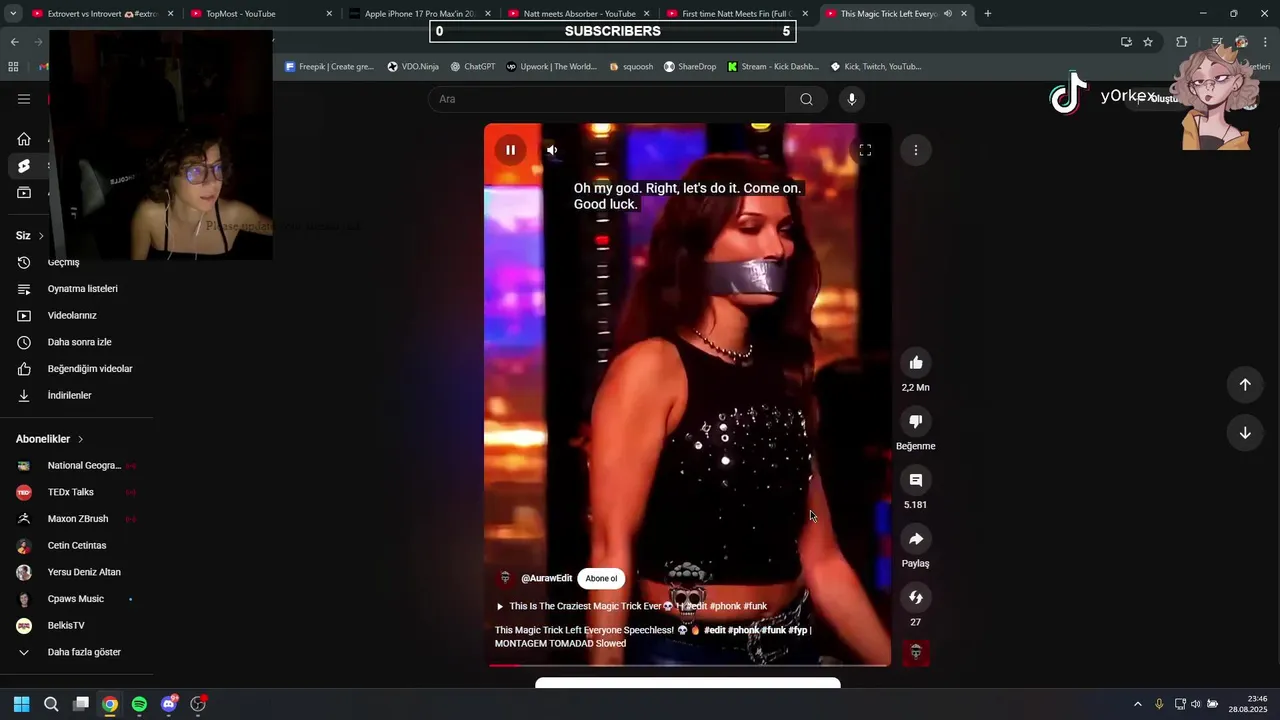This screenshot has height=720, width=1280.
Task: Go to next Short with down arrow
Action: click(1245, 433)
